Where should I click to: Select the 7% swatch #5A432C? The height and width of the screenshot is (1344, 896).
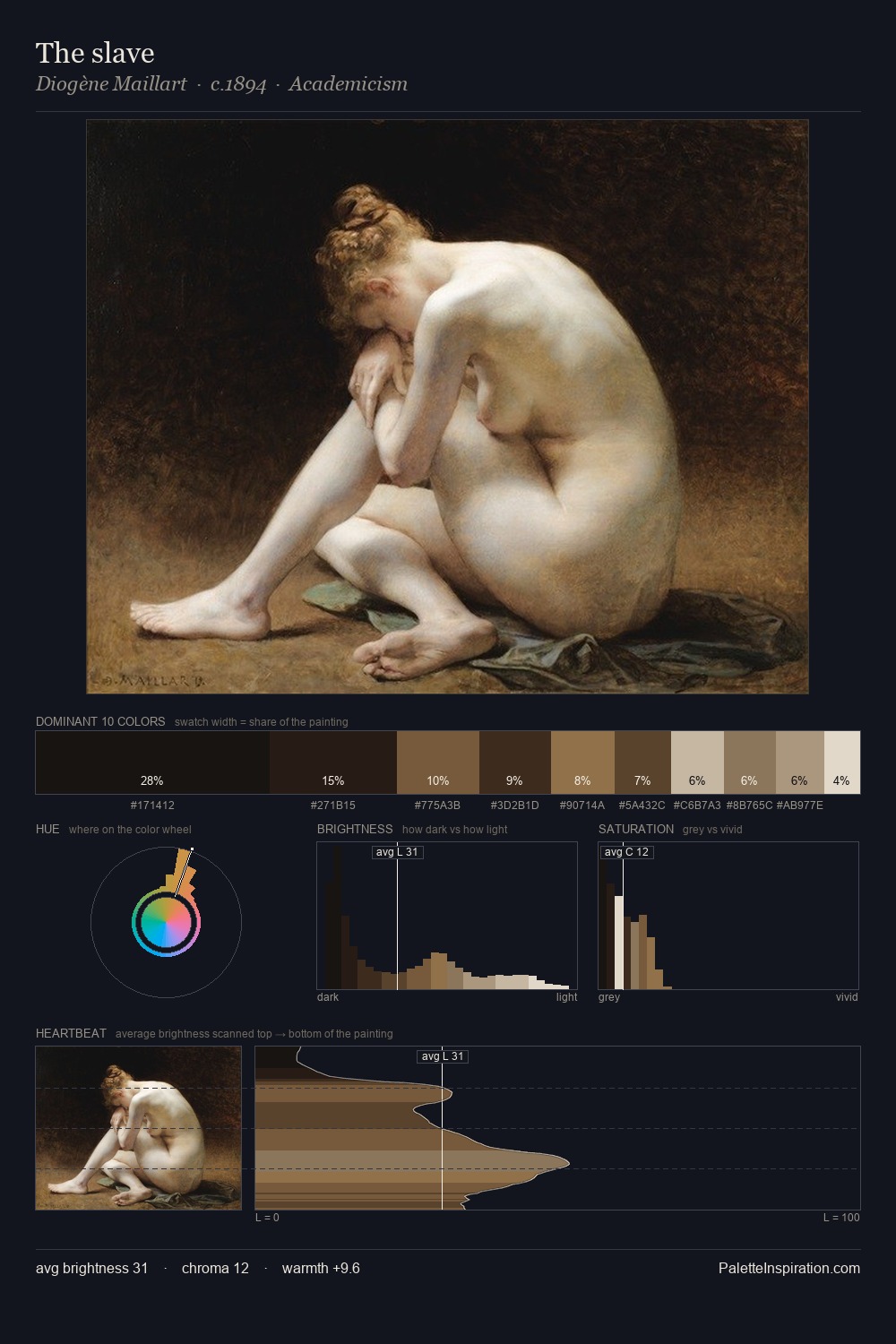point(642,762)
